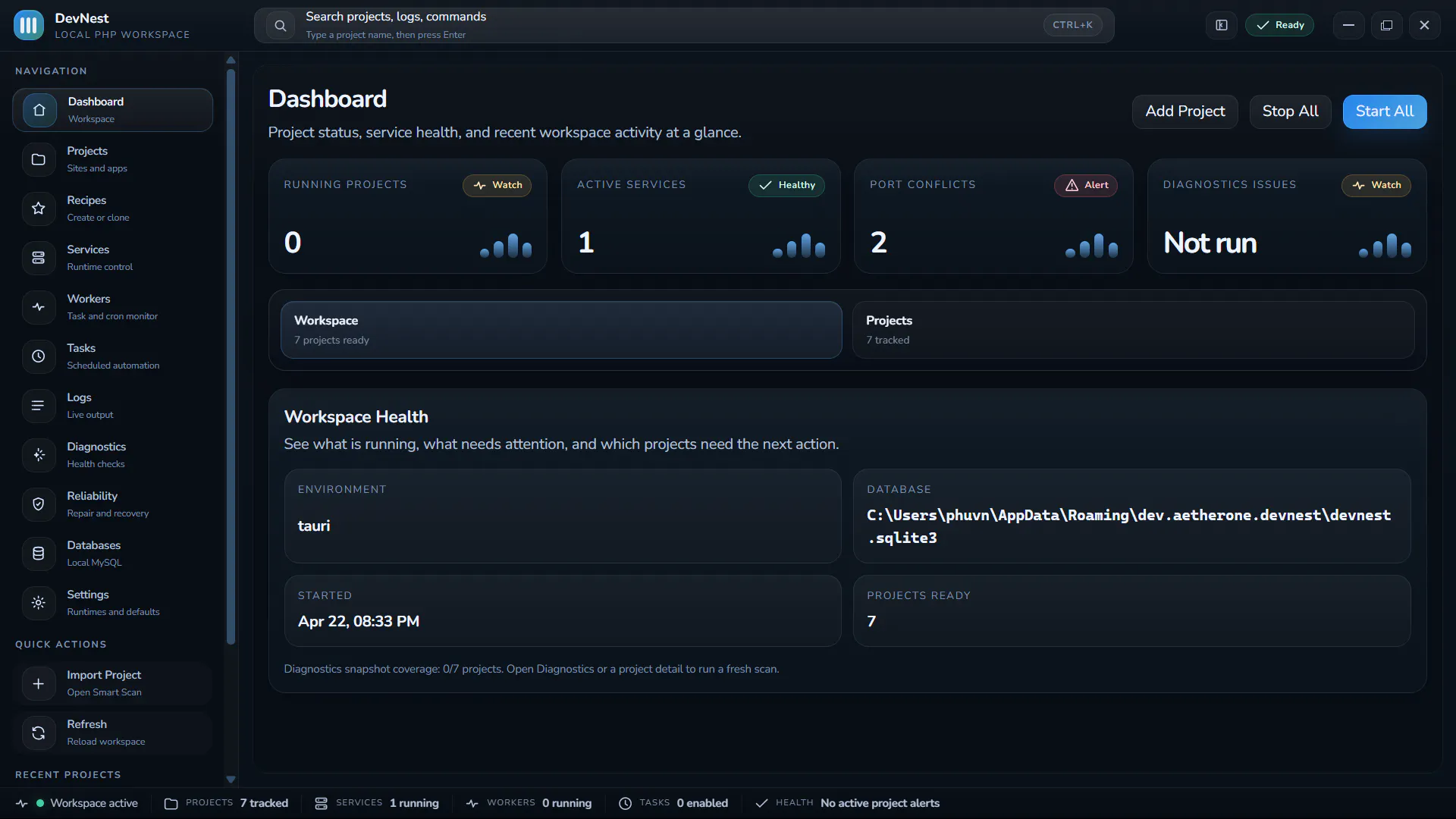This screenshot has height=819, width=1456.
Task: Click the Add Project button
Action: pyautogui.click(x=1185, y=111)
